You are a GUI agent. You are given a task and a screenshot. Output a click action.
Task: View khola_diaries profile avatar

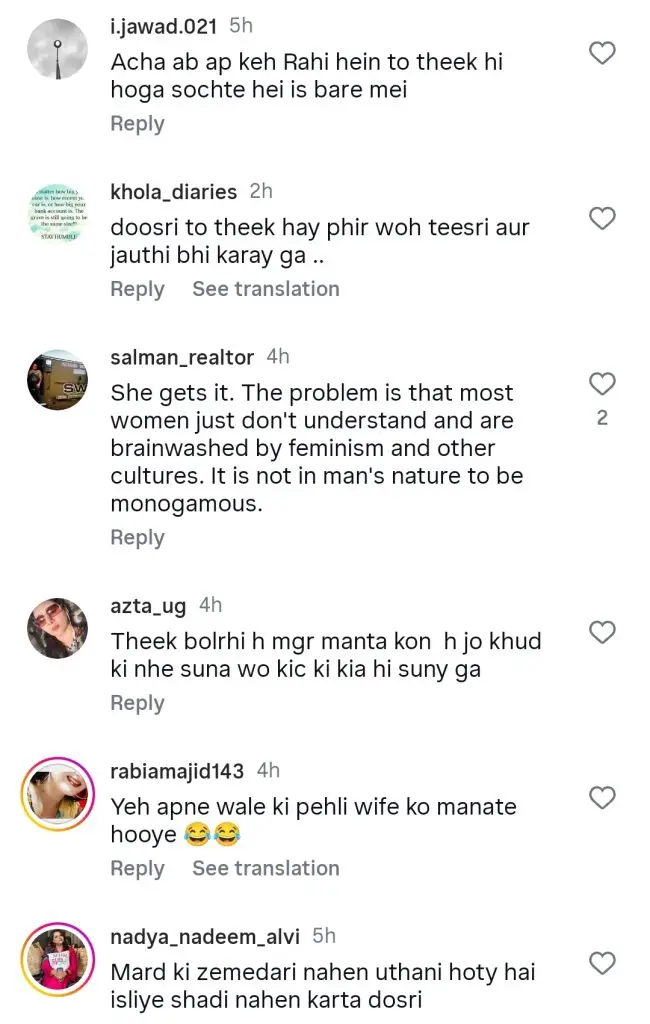57,213
